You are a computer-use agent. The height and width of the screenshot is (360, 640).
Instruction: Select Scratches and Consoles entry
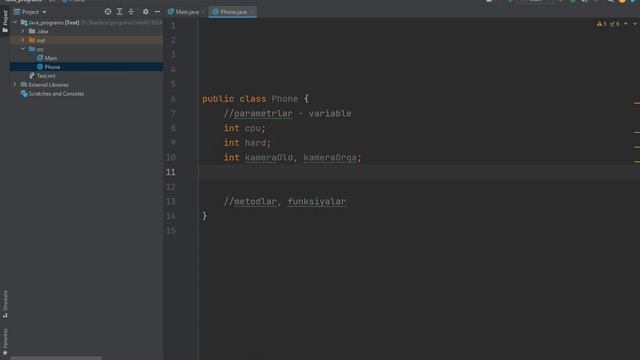[56, 93]
